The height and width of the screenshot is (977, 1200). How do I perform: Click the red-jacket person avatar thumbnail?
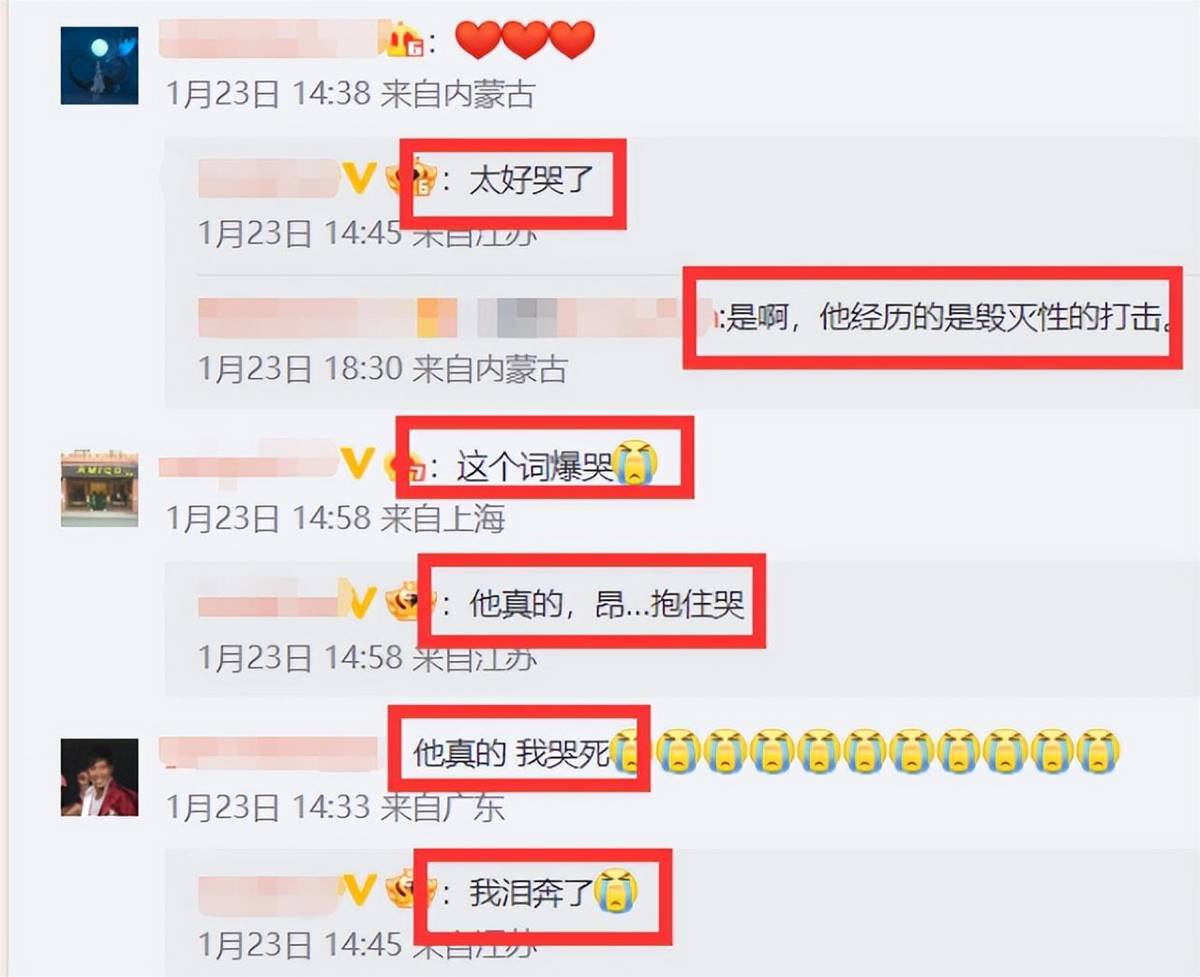(x=99, y=777)
